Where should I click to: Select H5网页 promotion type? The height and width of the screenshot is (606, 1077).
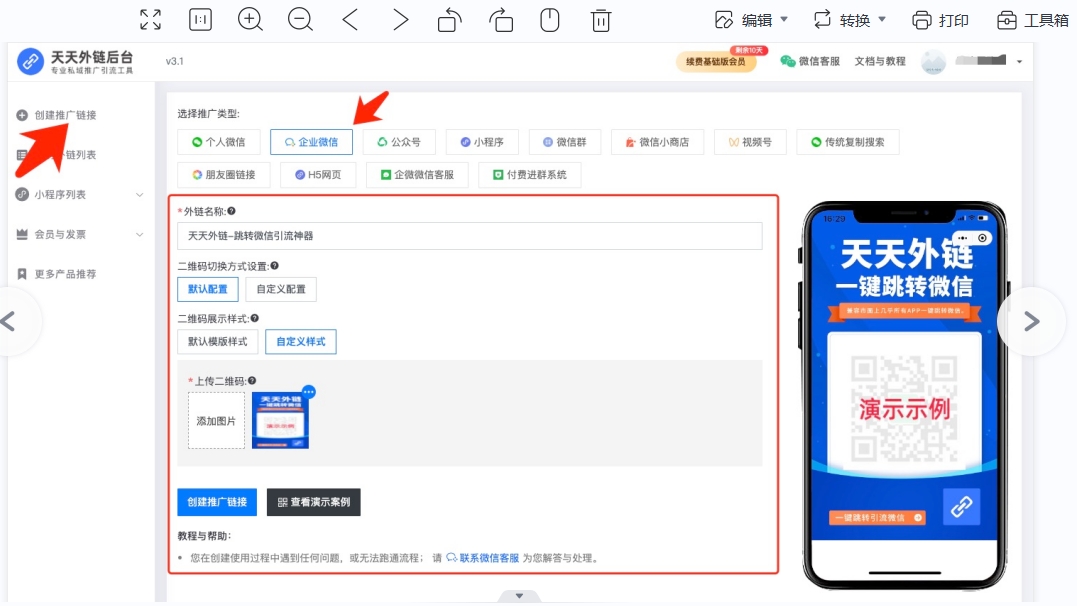(318, 175)
